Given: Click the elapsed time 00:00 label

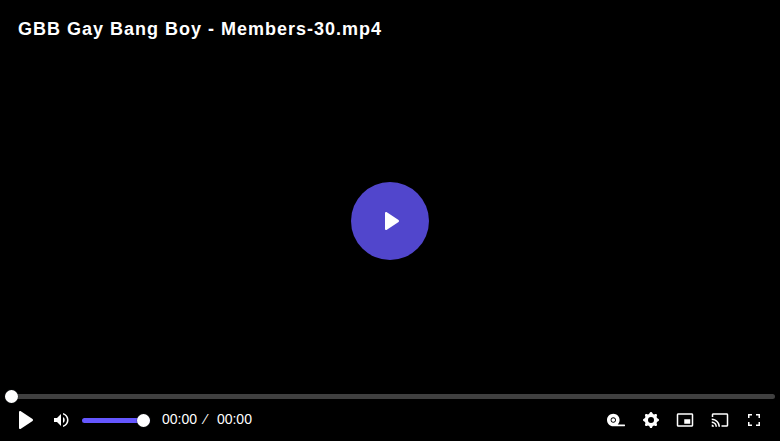Looking at the screenshot, I should coord(179,420).
